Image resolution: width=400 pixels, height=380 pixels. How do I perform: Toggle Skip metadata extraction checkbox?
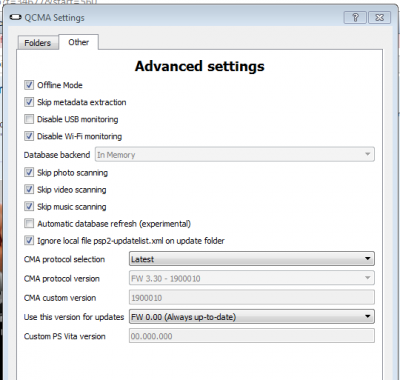29,102
